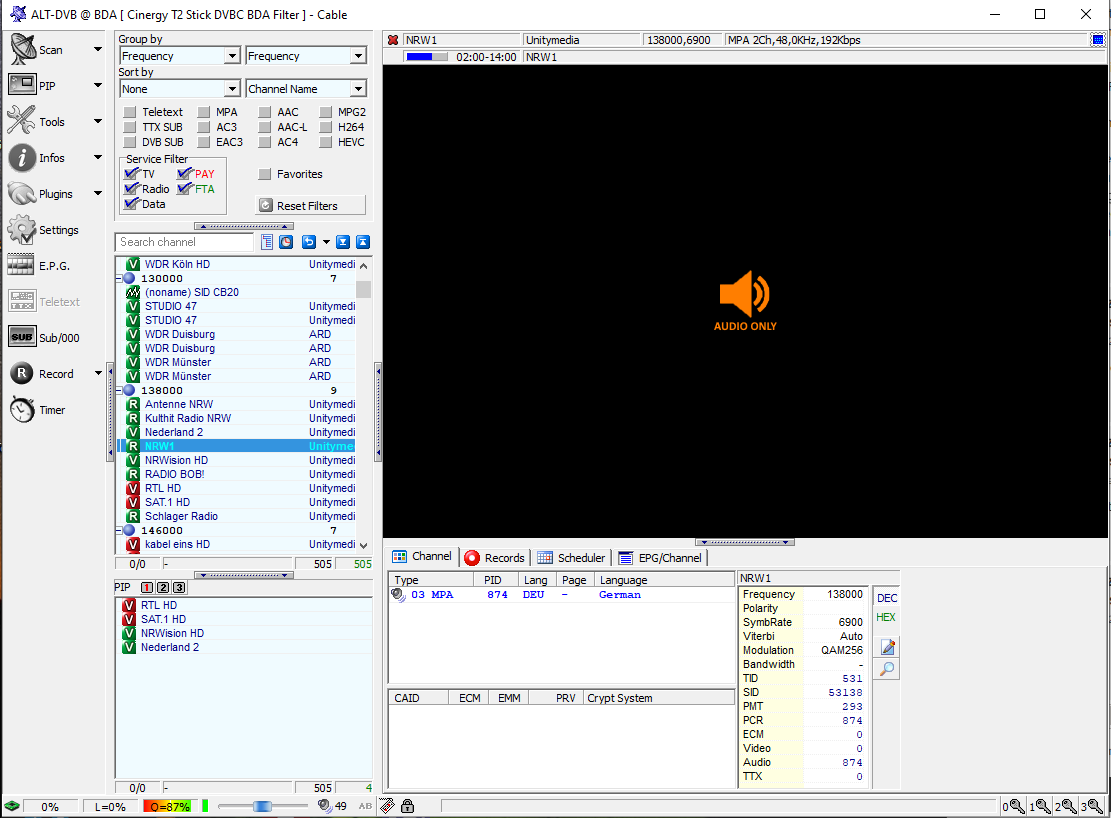Adjust the volume slider in status bar
This screenshot has height=818, width=1111.
pyautogui.click(x=262, y=806)
